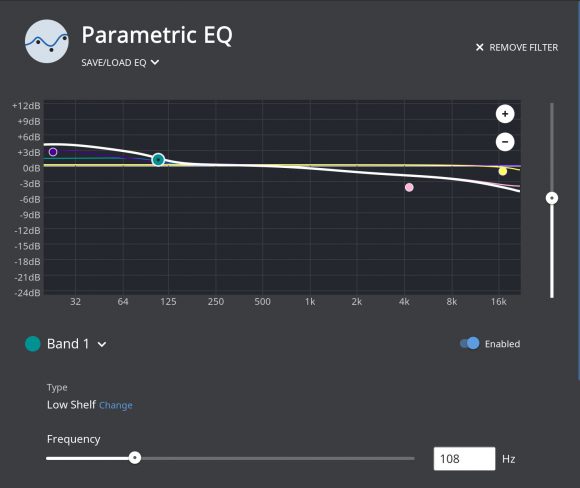
Task: Open the SAVE/LOAD EQ dropdown
Action: pos(120,63)
